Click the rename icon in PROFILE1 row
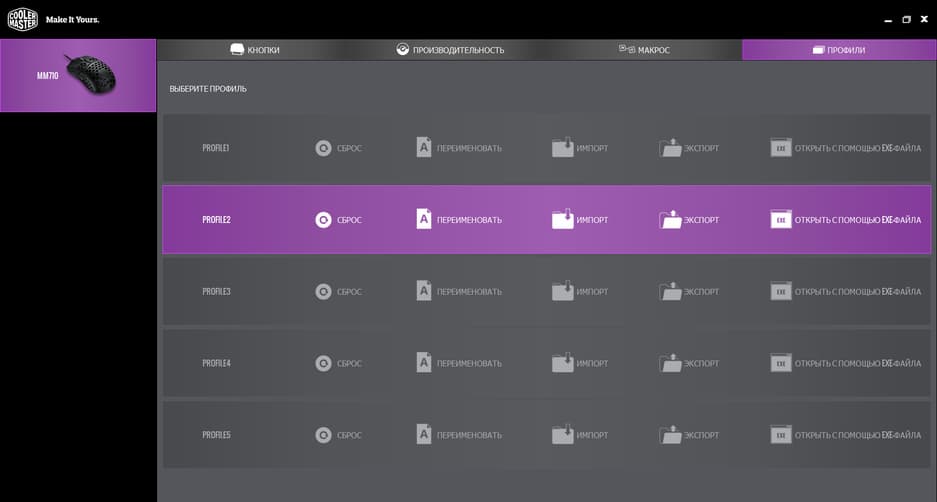The width and height of the screenshot is (937, 502). pyautogui.click(x=424, y=147)
